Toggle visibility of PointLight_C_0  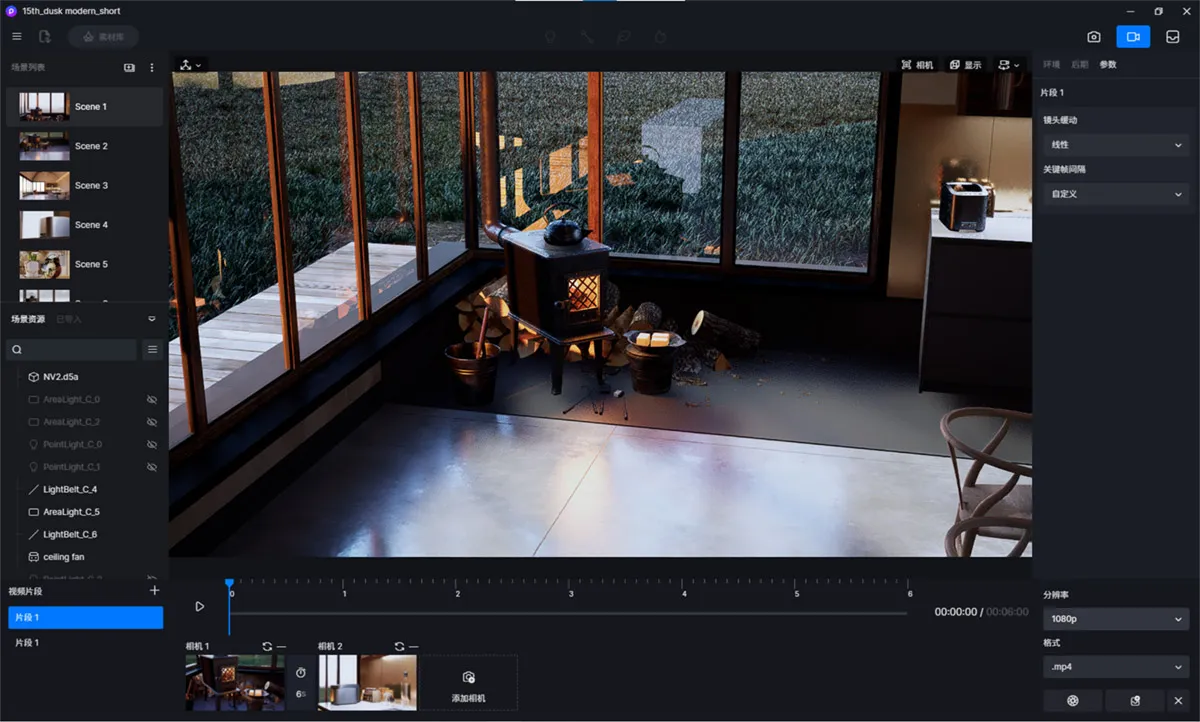tap(152, 444)
